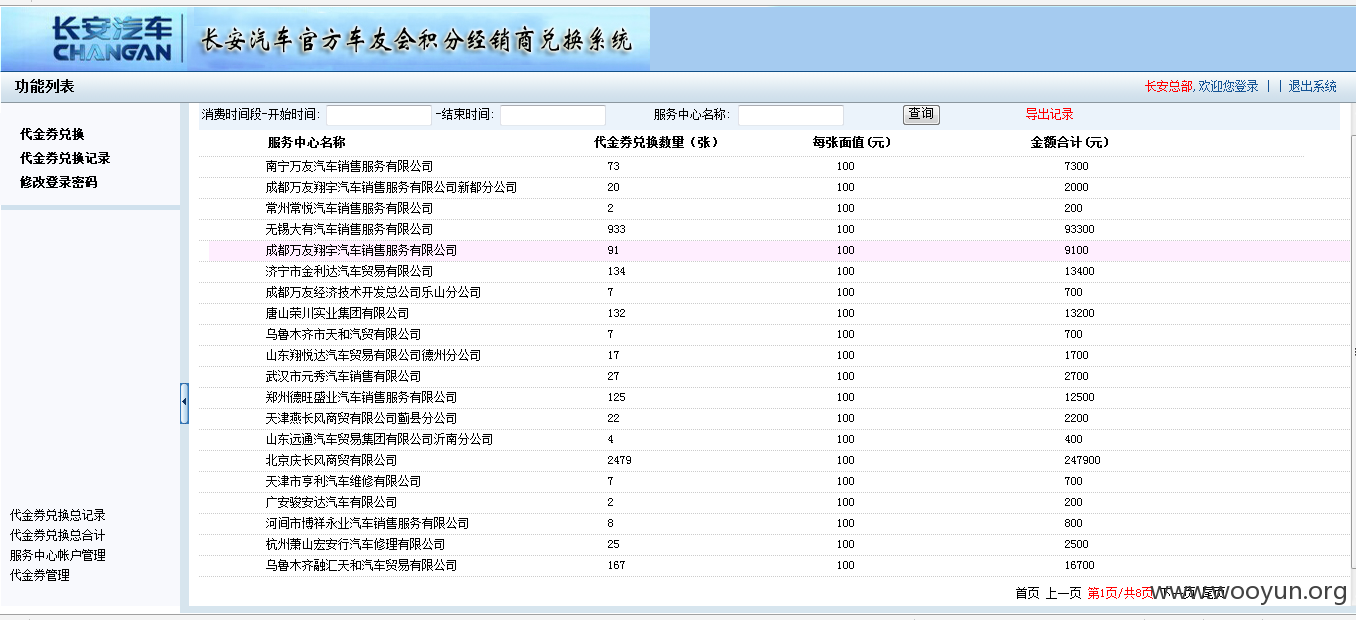Focus the 开始时间 start time field
This screenshot has height=620, width=1356.
click(x=379, y=115)
